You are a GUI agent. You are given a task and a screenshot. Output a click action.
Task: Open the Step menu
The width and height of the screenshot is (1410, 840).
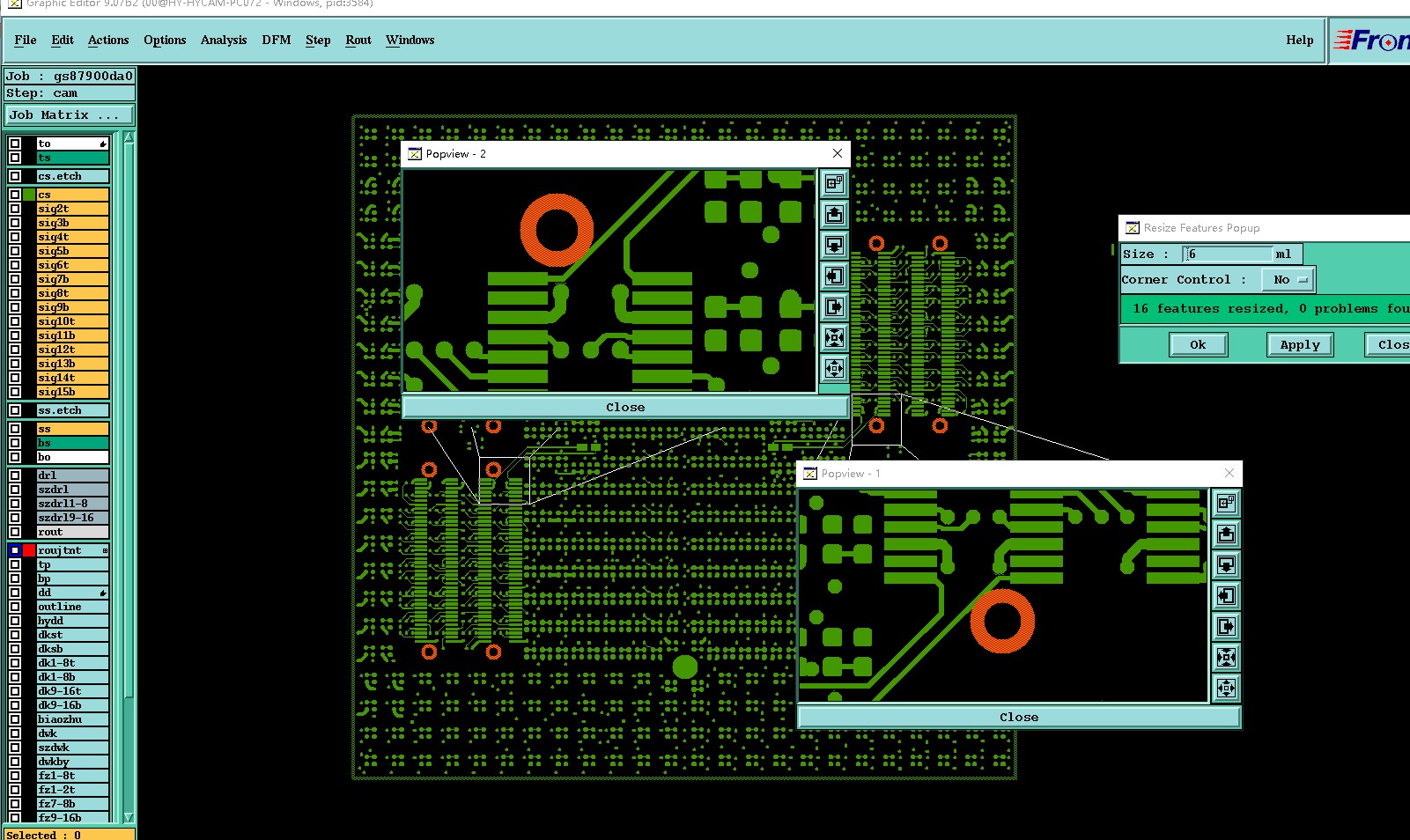(x=318, y=41)
